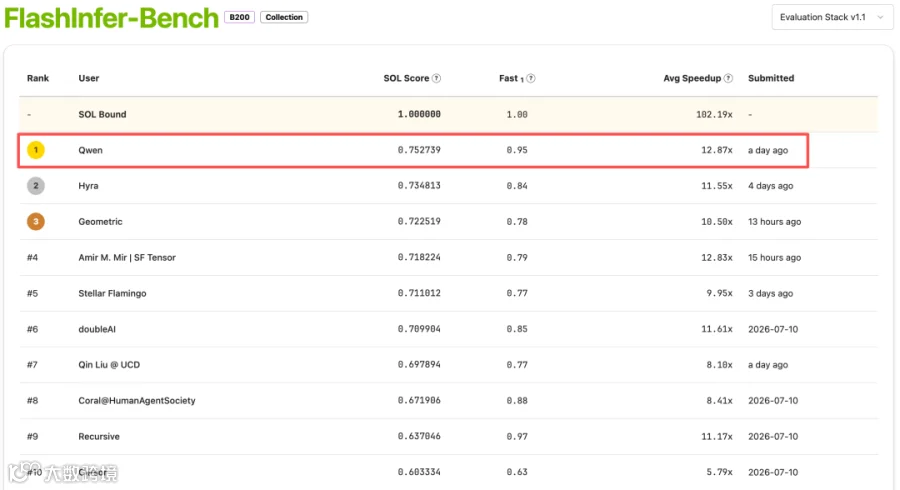
Task: Click Fast value 0.95 for Qwen
Action: tap(517, 150)
